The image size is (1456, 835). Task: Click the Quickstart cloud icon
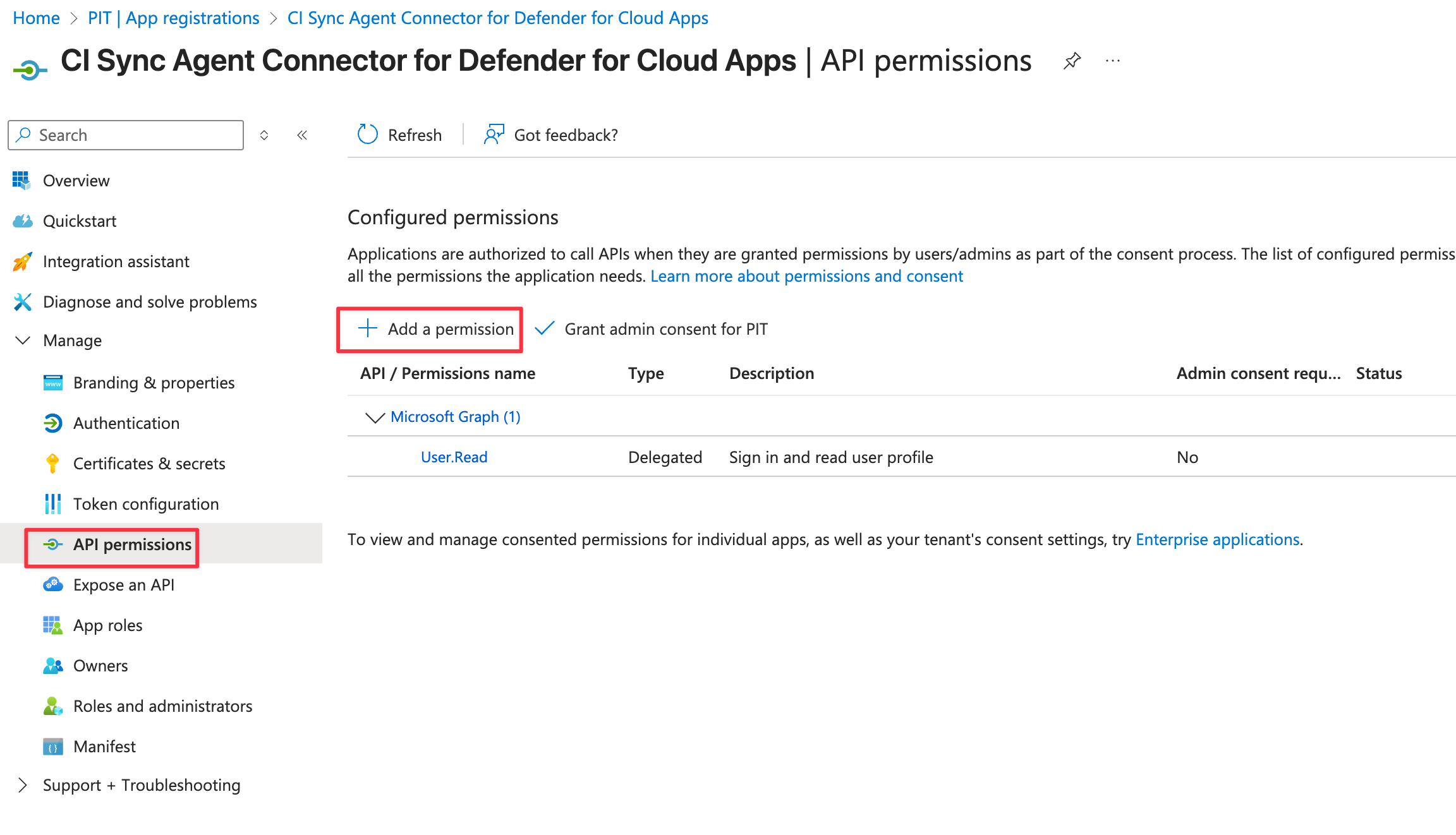(x=22, y=221)
